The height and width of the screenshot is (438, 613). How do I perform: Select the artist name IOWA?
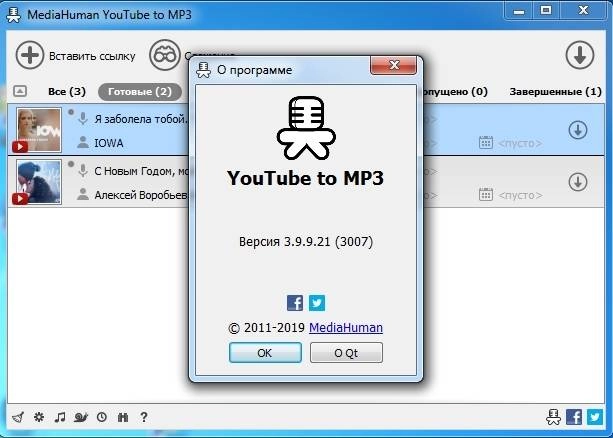click(x=109, y=143)
